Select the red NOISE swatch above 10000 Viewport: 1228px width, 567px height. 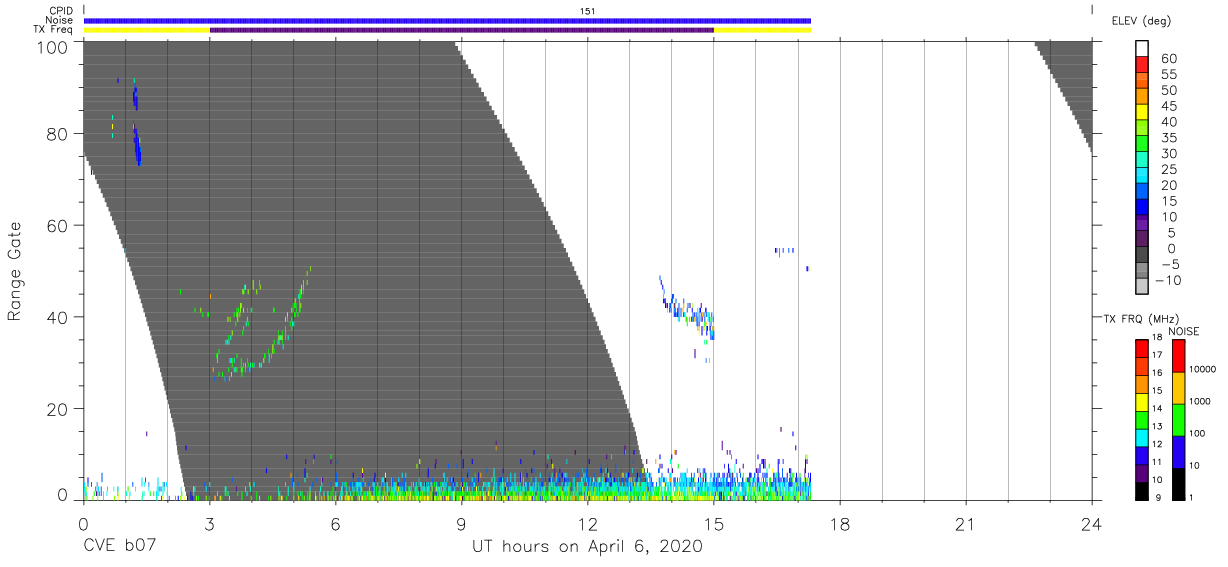point(1179,355)
